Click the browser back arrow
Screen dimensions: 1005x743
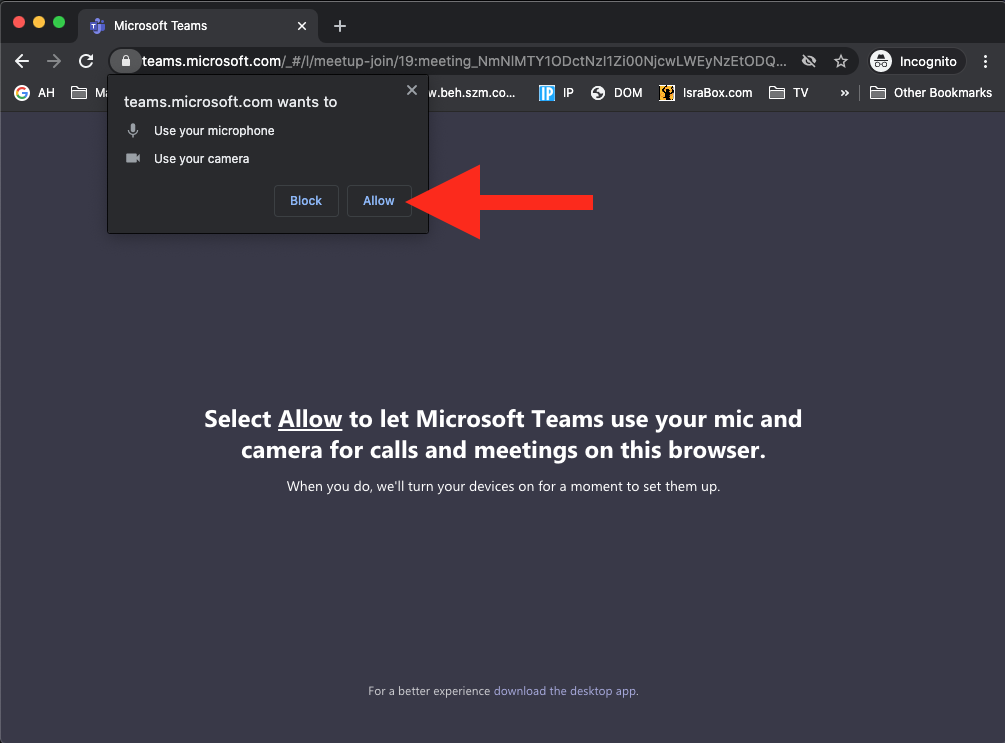[x=22, y=61]
